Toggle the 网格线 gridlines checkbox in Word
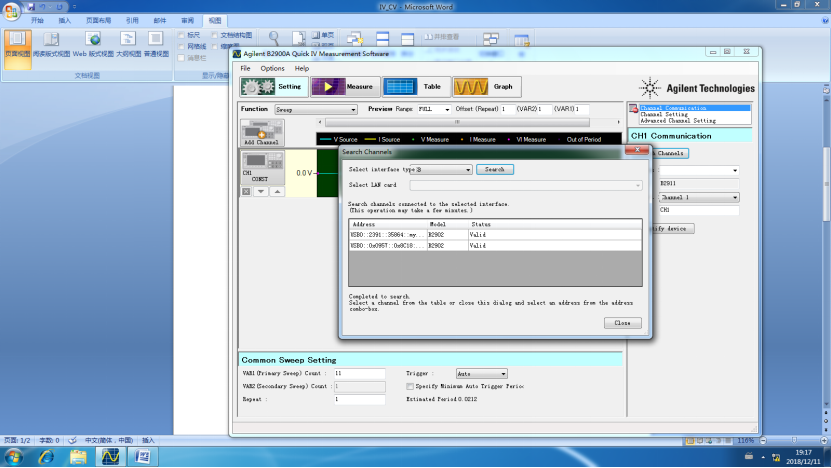Image resolution: width=831 pixels, height=468 pixels. pos(181,47)
